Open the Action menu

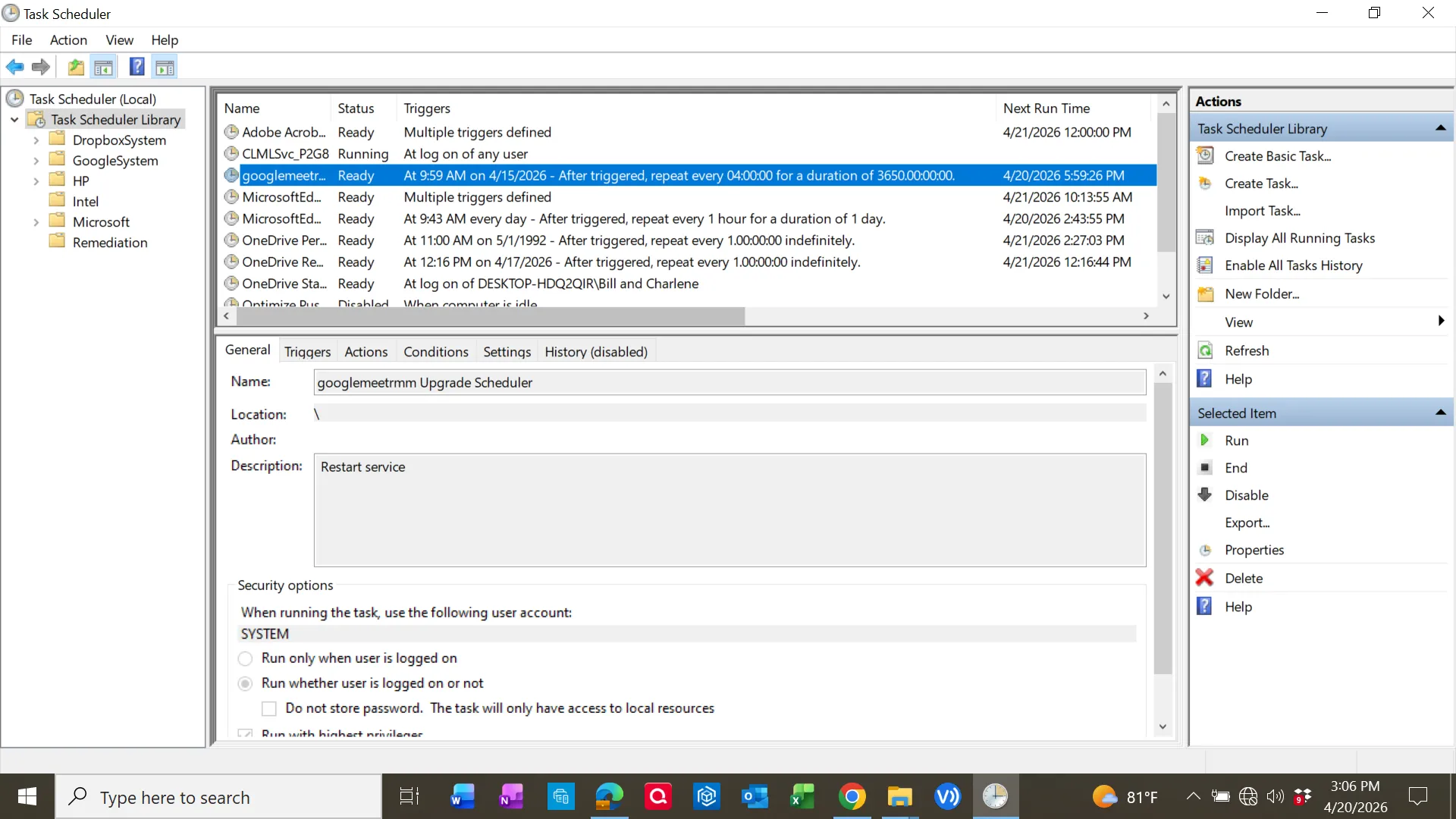point(67,40)
